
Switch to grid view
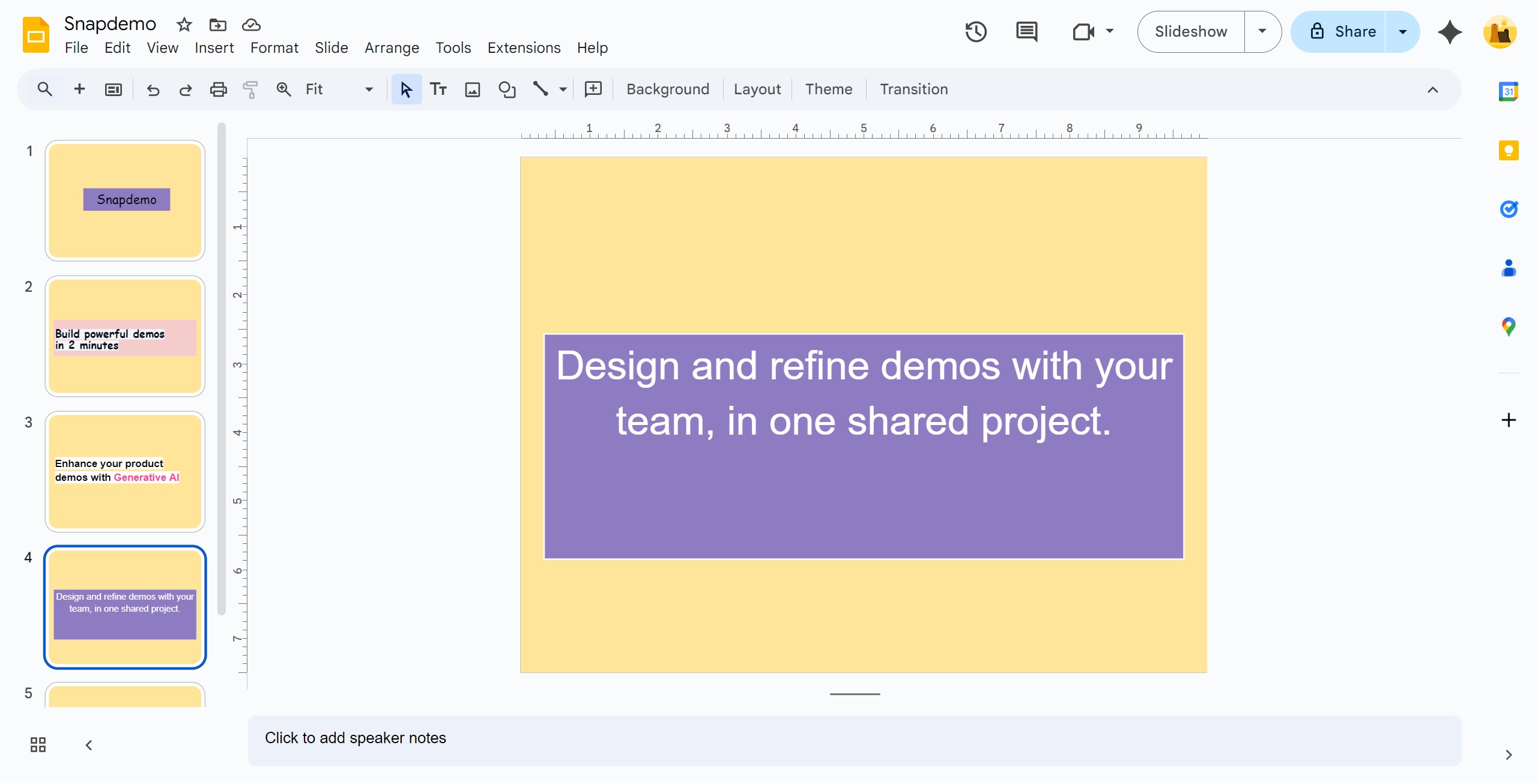[38, 745]
